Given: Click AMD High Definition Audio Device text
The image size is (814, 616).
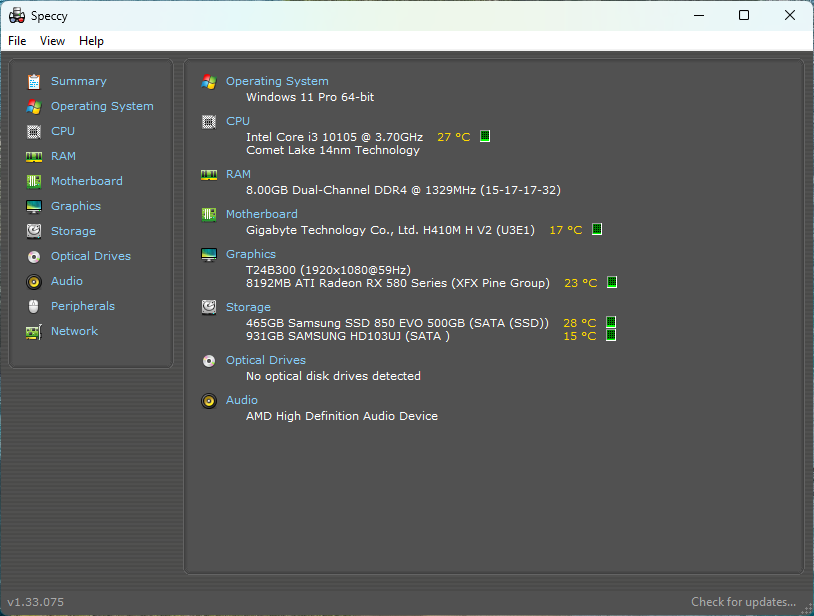Looking at the screenshot, I should click(x=342, y=416).
